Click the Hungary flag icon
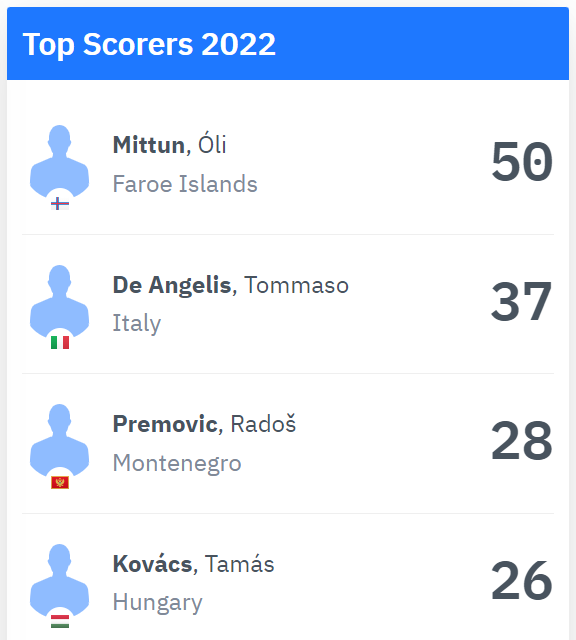This screenshot has width=576, height=640. coord(60,622)
